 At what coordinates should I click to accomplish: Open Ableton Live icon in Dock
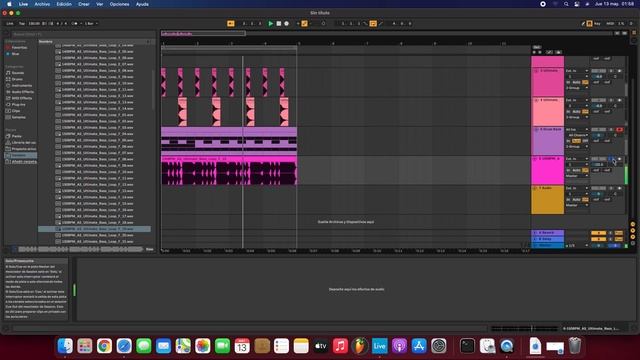379,346
